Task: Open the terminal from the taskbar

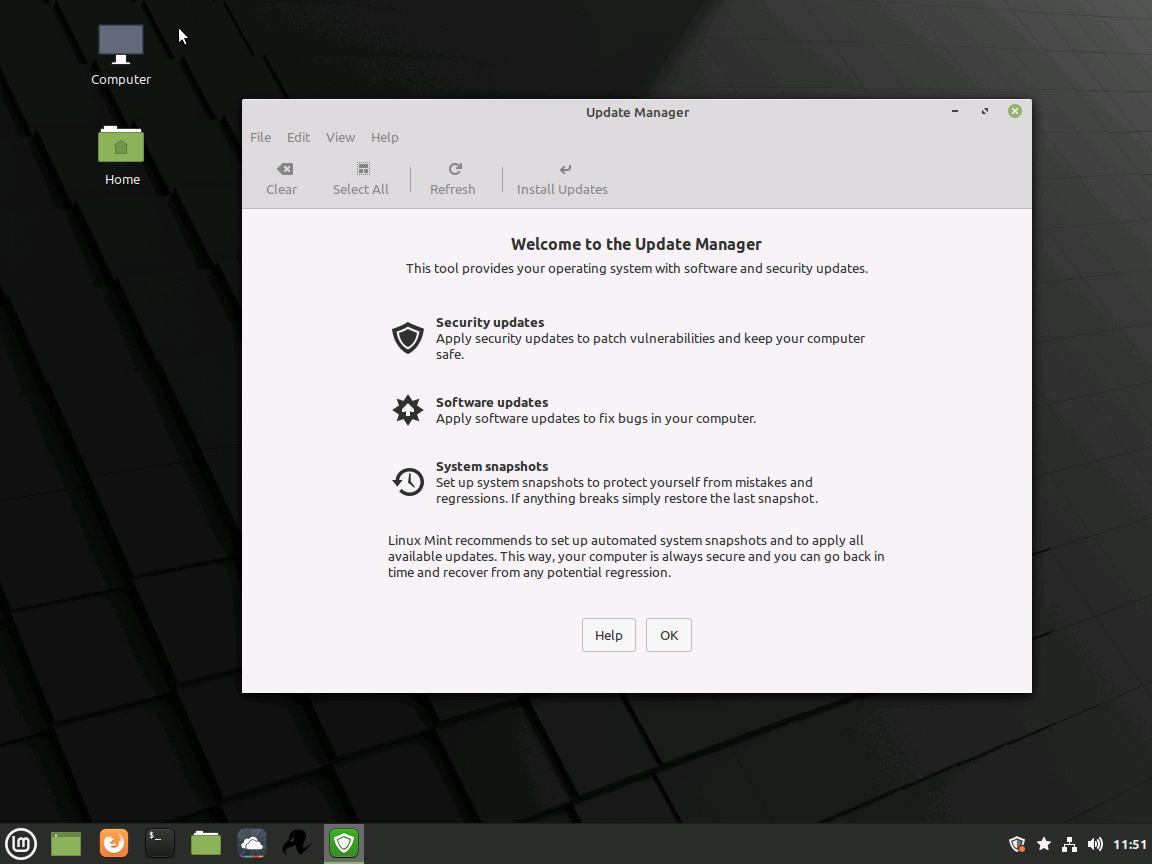Action: pos(159,843)
